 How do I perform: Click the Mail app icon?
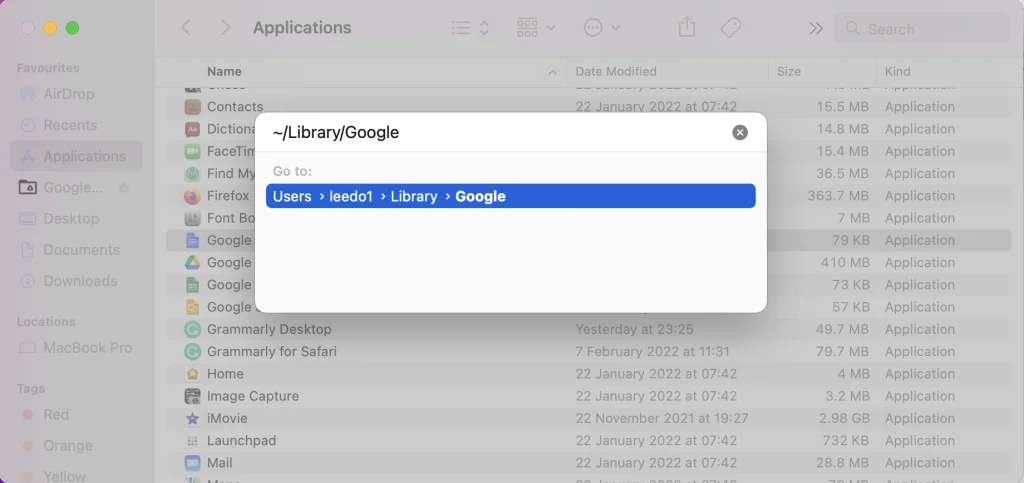point(192,463)
